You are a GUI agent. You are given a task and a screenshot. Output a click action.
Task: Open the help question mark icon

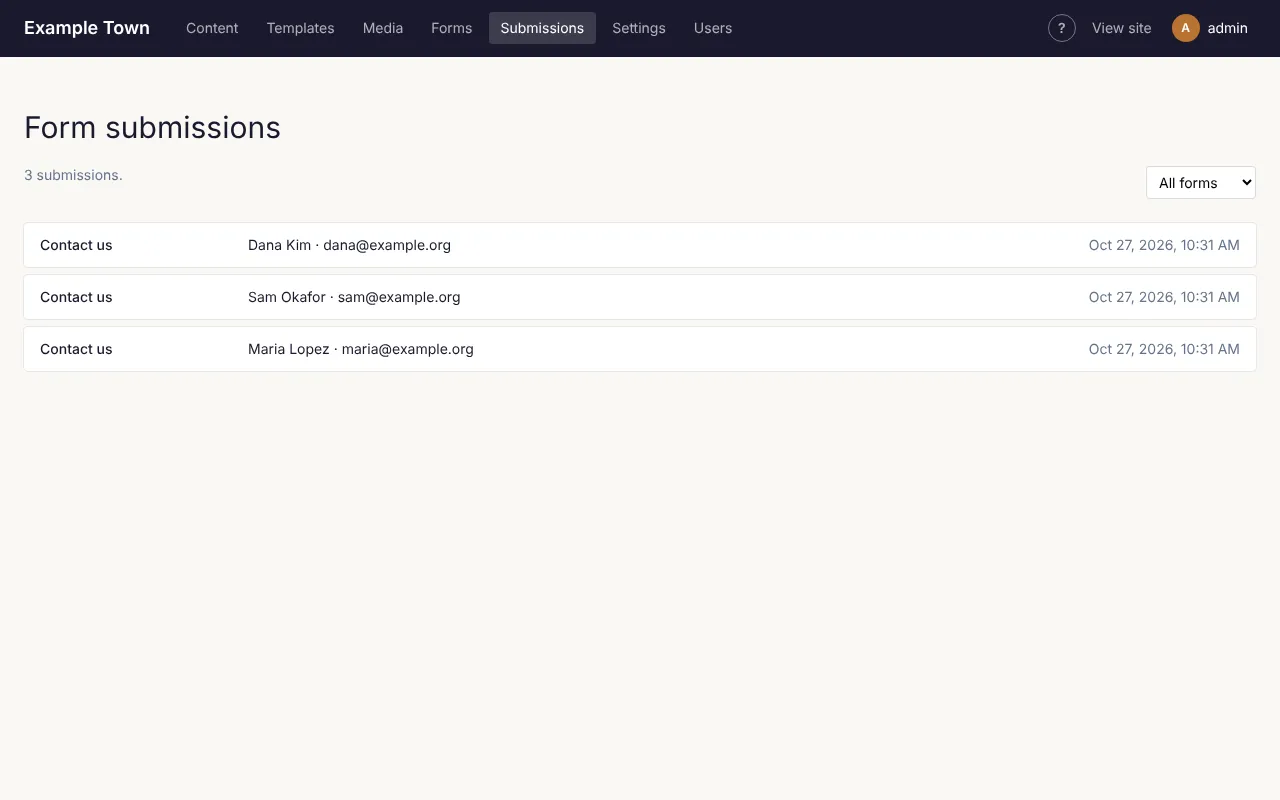tap(1062, 28)
